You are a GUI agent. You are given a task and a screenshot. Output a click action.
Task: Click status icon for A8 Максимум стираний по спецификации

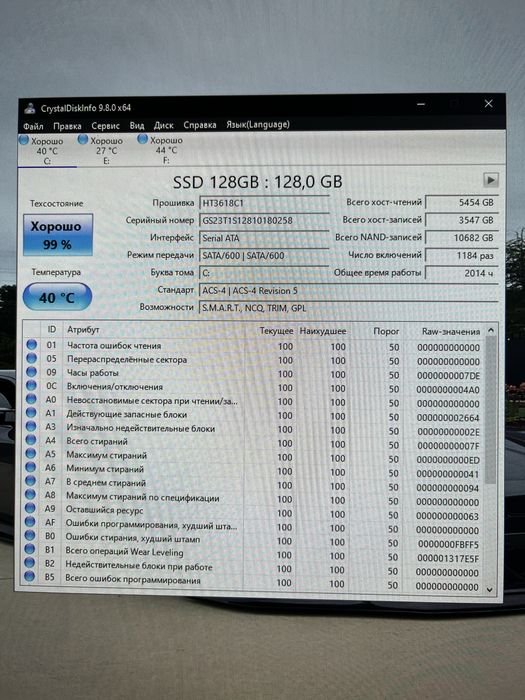click(30, 494)
